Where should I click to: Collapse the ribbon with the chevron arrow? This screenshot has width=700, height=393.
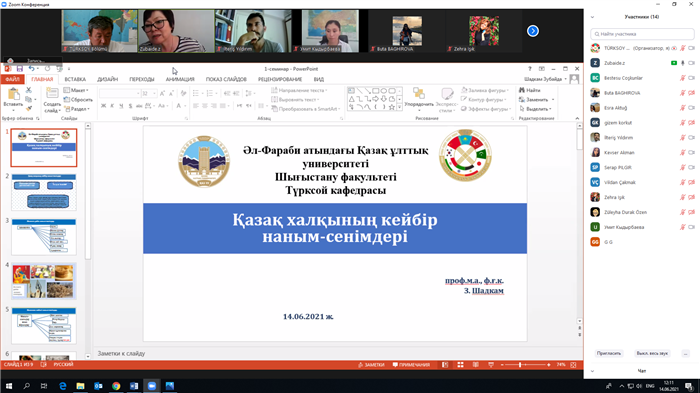tap(577, 118)
